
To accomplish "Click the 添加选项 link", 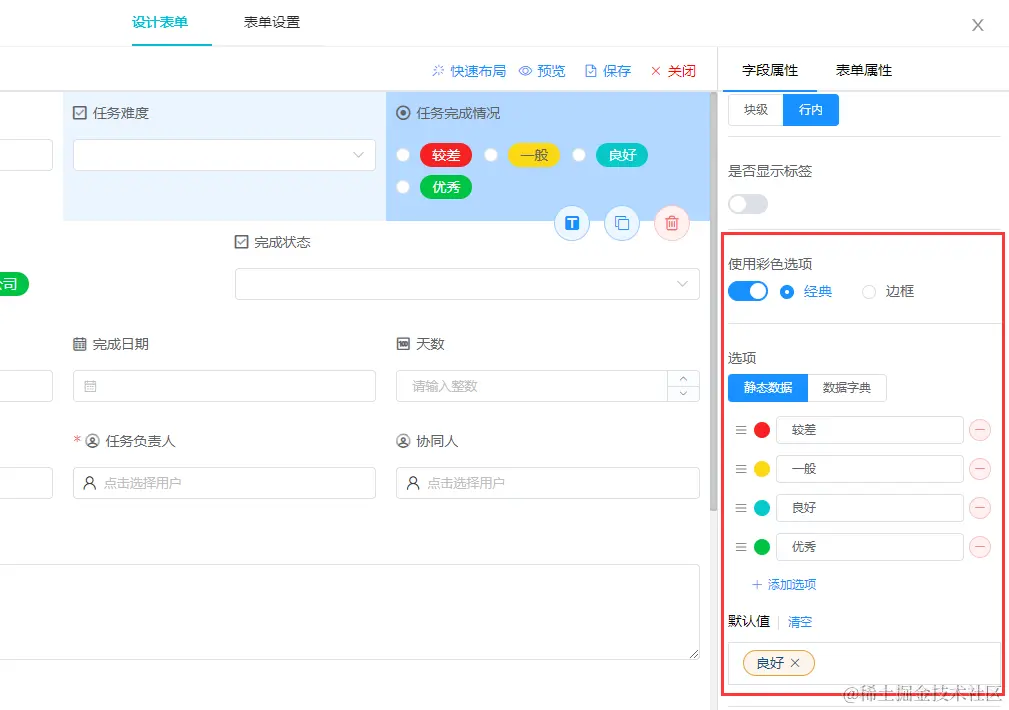I will tap(784, 584).
